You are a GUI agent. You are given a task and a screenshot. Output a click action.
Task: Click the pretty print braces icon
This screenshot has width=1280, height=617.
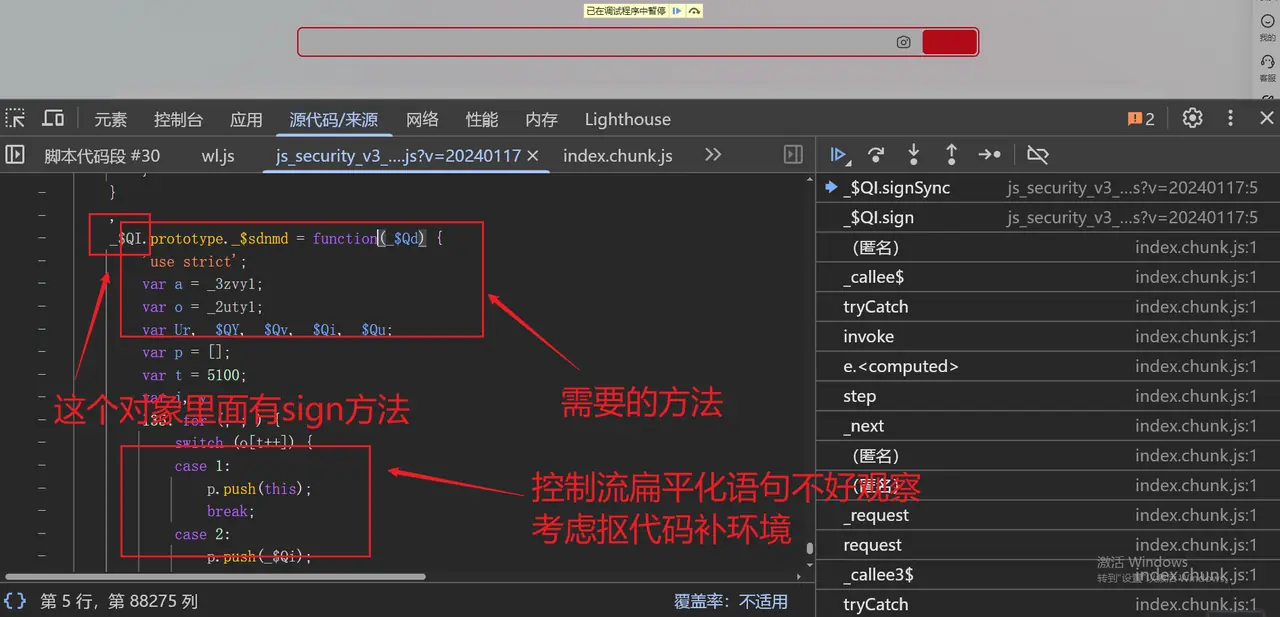[15, 601]
